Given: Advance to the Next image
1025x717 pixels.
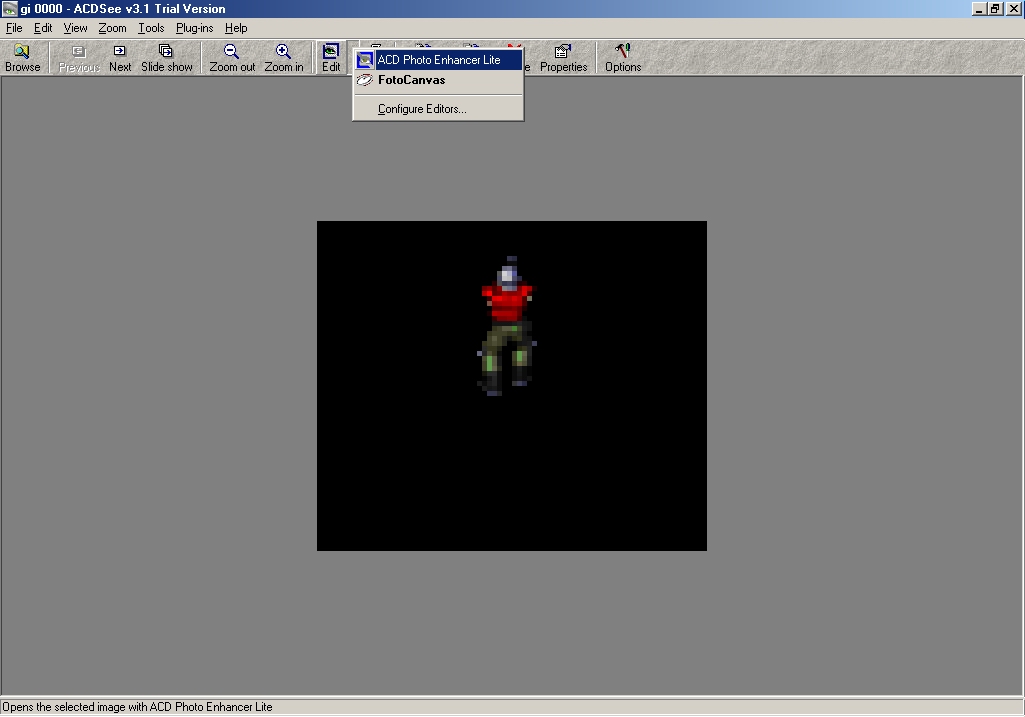Looking at the screenshot, I should coord(120,58).
